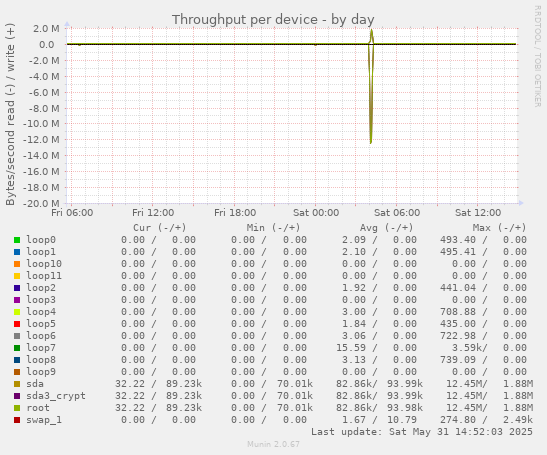Click the sda mustard legend swatch
This screenshot has height=455, width=547.
pos(17,384)
